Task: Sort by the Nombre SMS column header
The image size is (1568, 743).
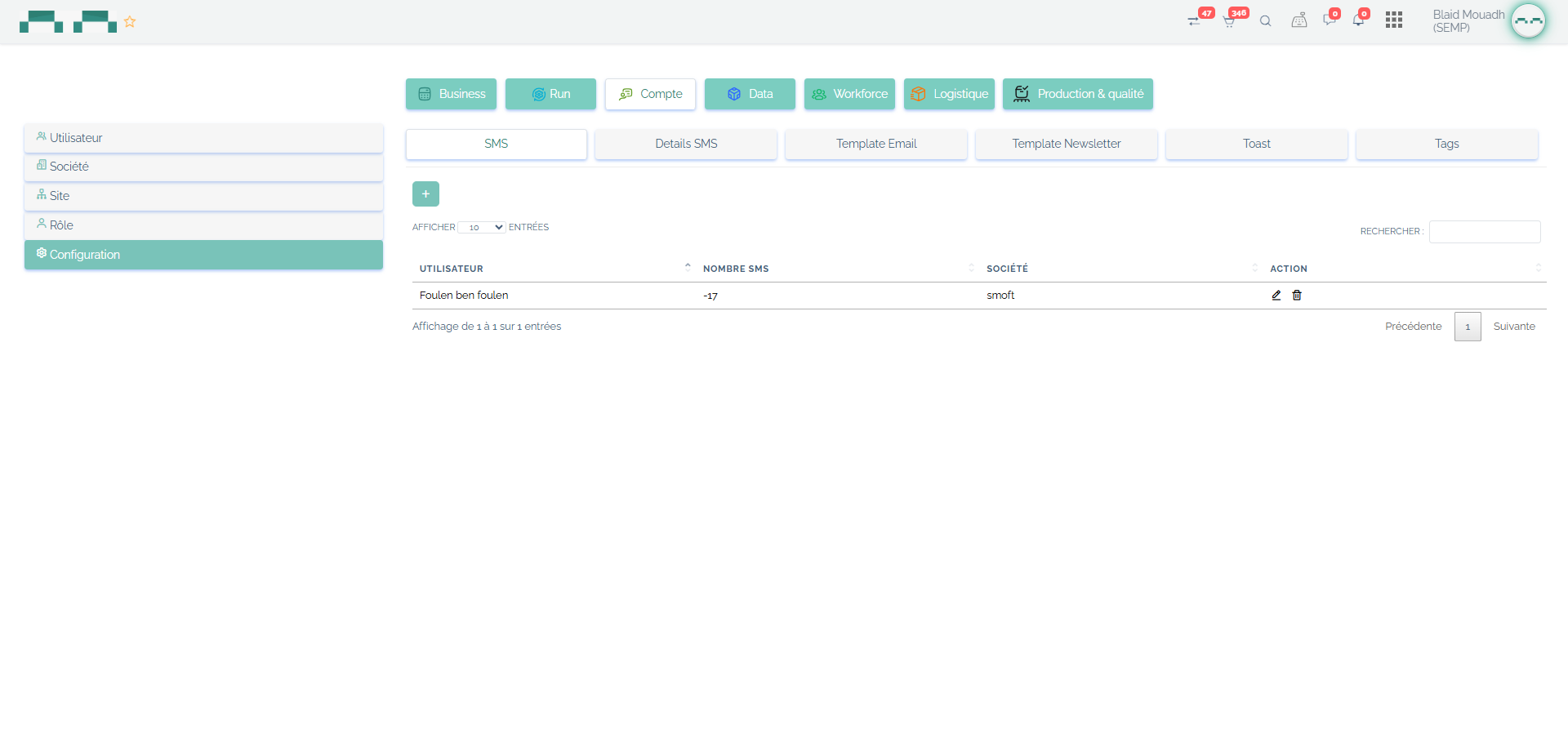Action: click(x=837, y=269)
